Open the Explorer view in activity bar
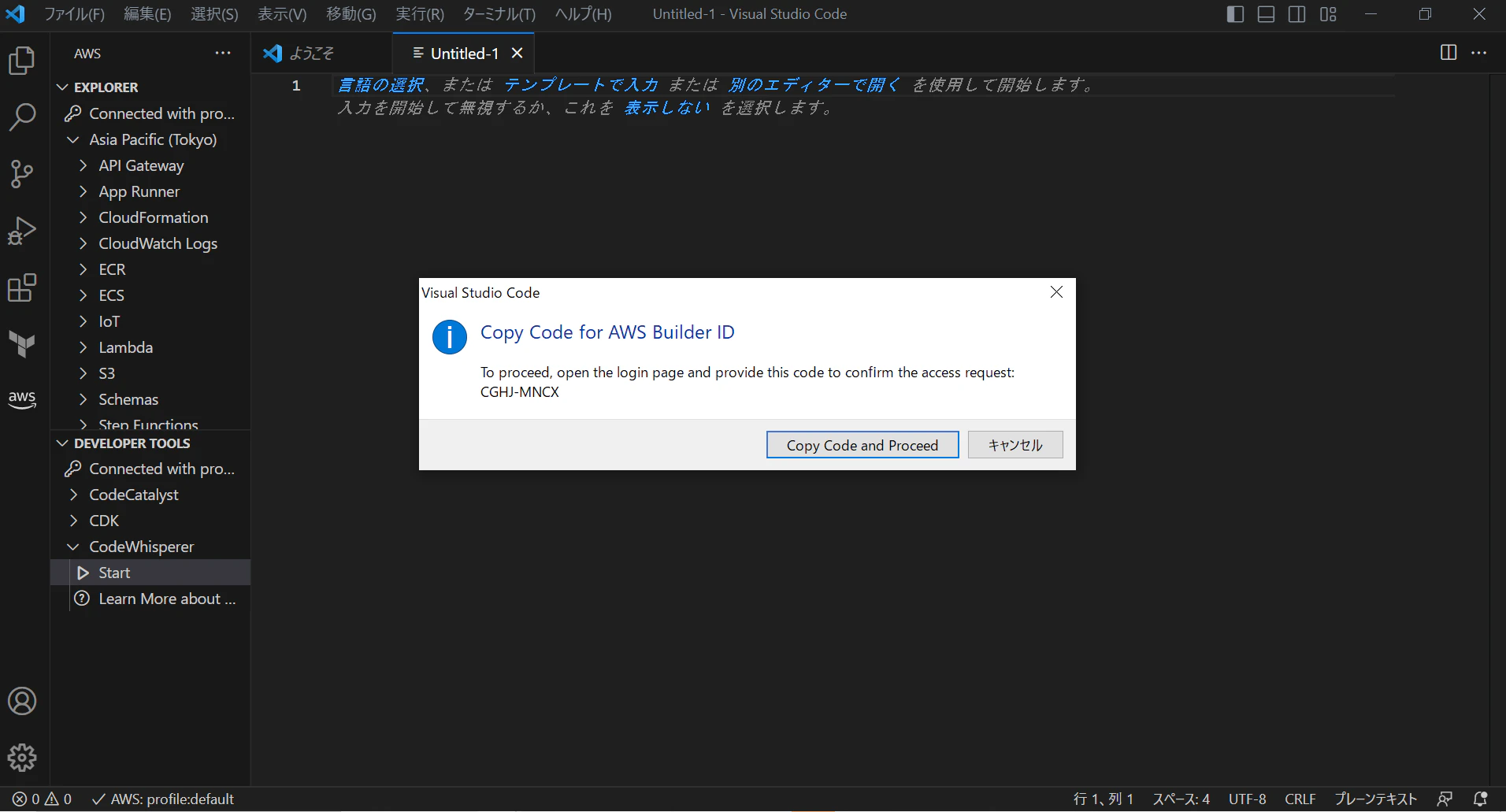This screenshot has width=1506, height=812. coord(22,61)
